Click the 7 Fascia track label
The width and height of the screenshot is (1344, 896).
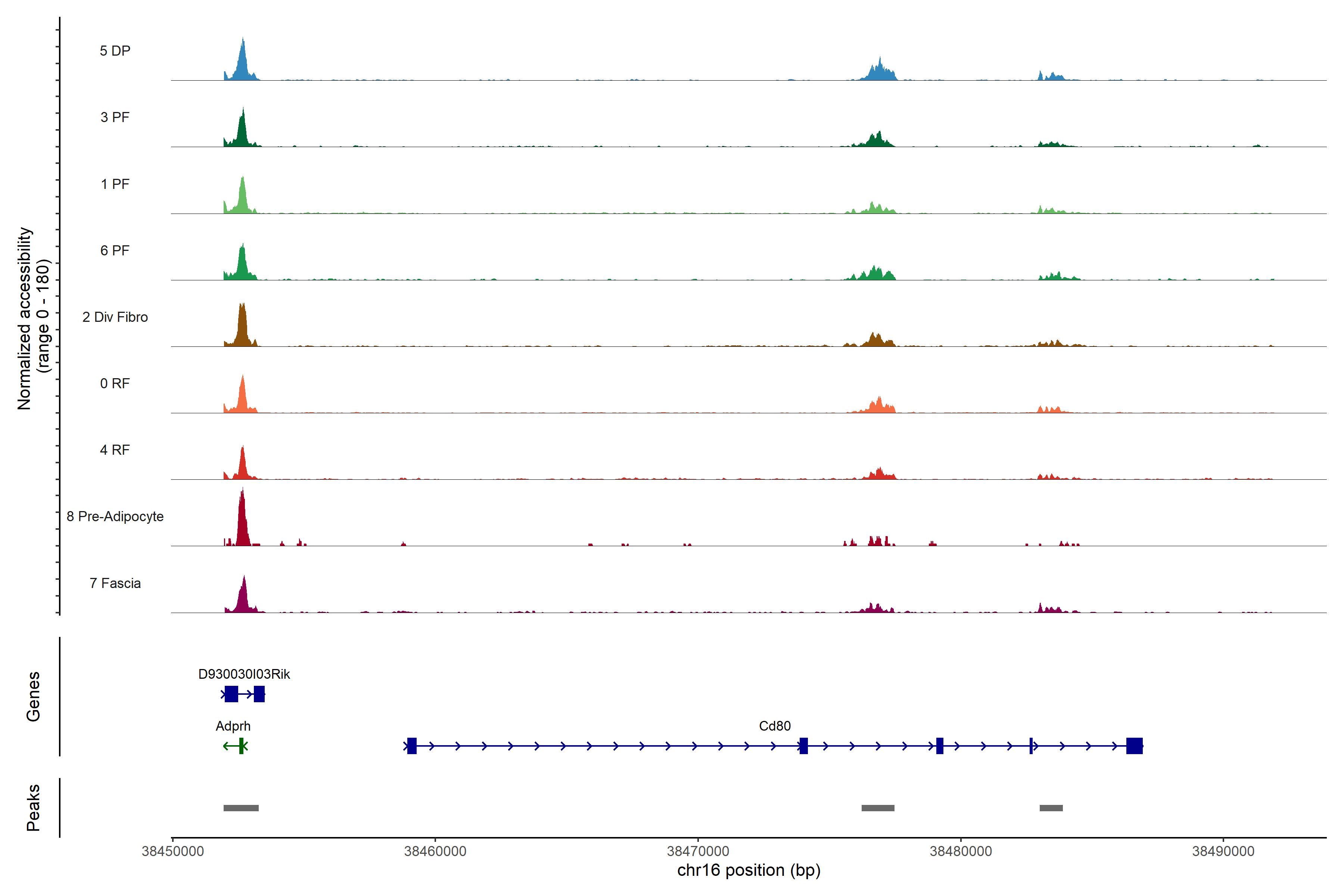pos(115,584)
